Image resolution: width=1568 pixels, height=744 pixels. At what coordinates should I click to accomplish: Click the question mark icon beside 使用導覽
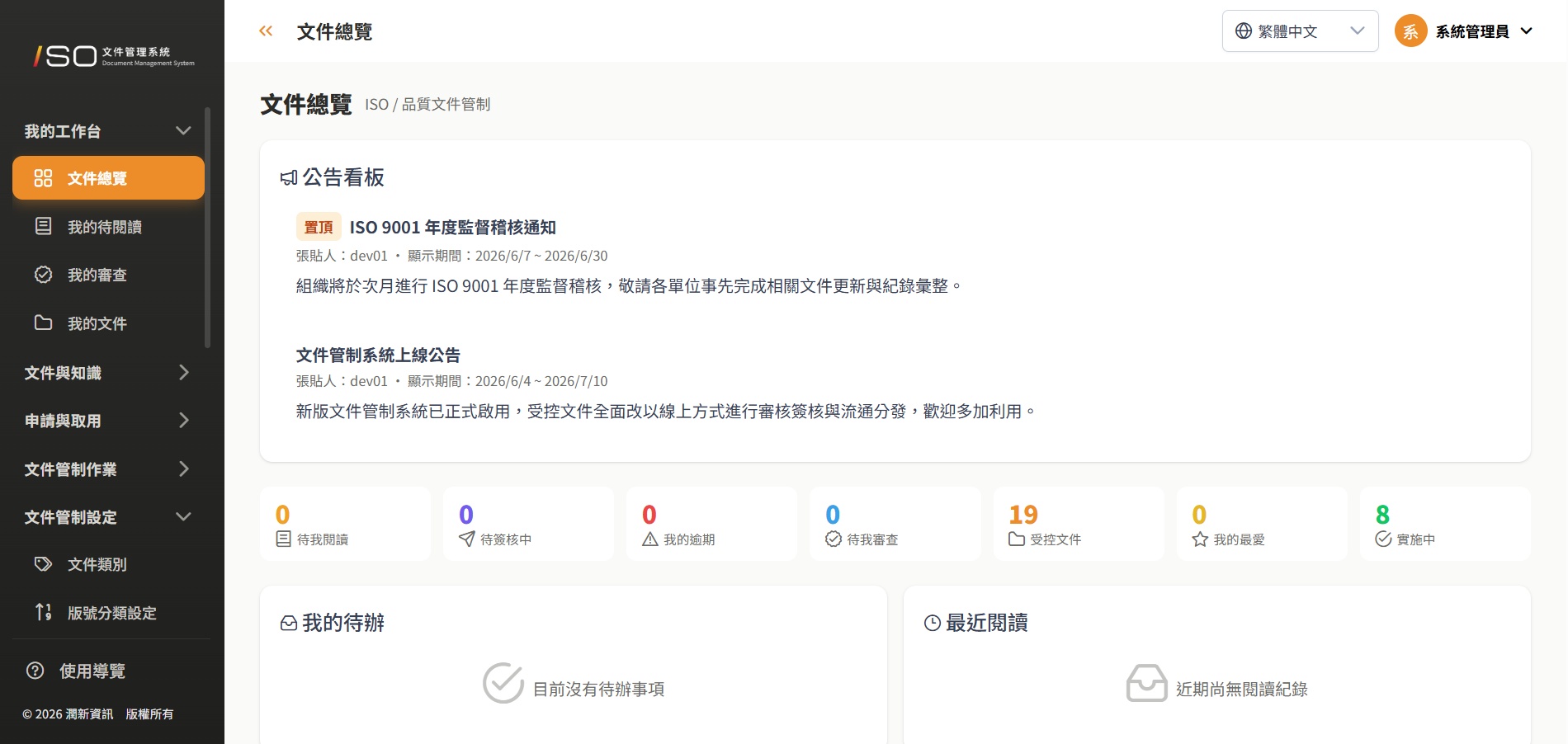(35, 671)
